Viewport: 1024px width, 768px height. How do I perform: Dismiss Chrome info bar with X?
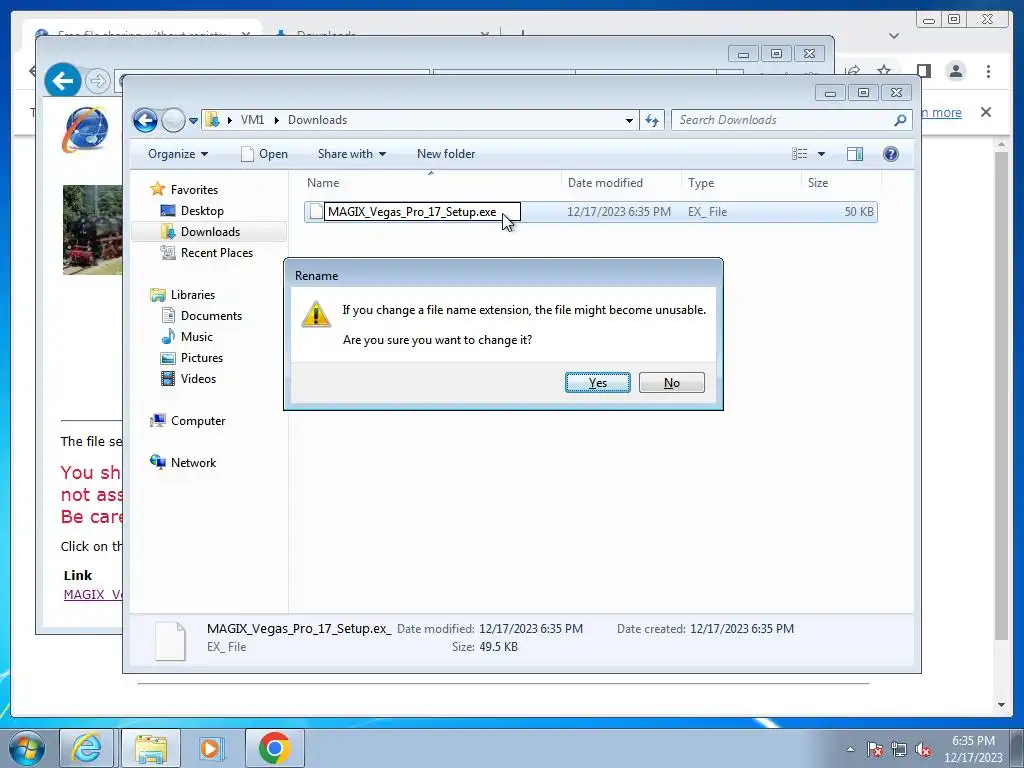click(x=985, y=112)
